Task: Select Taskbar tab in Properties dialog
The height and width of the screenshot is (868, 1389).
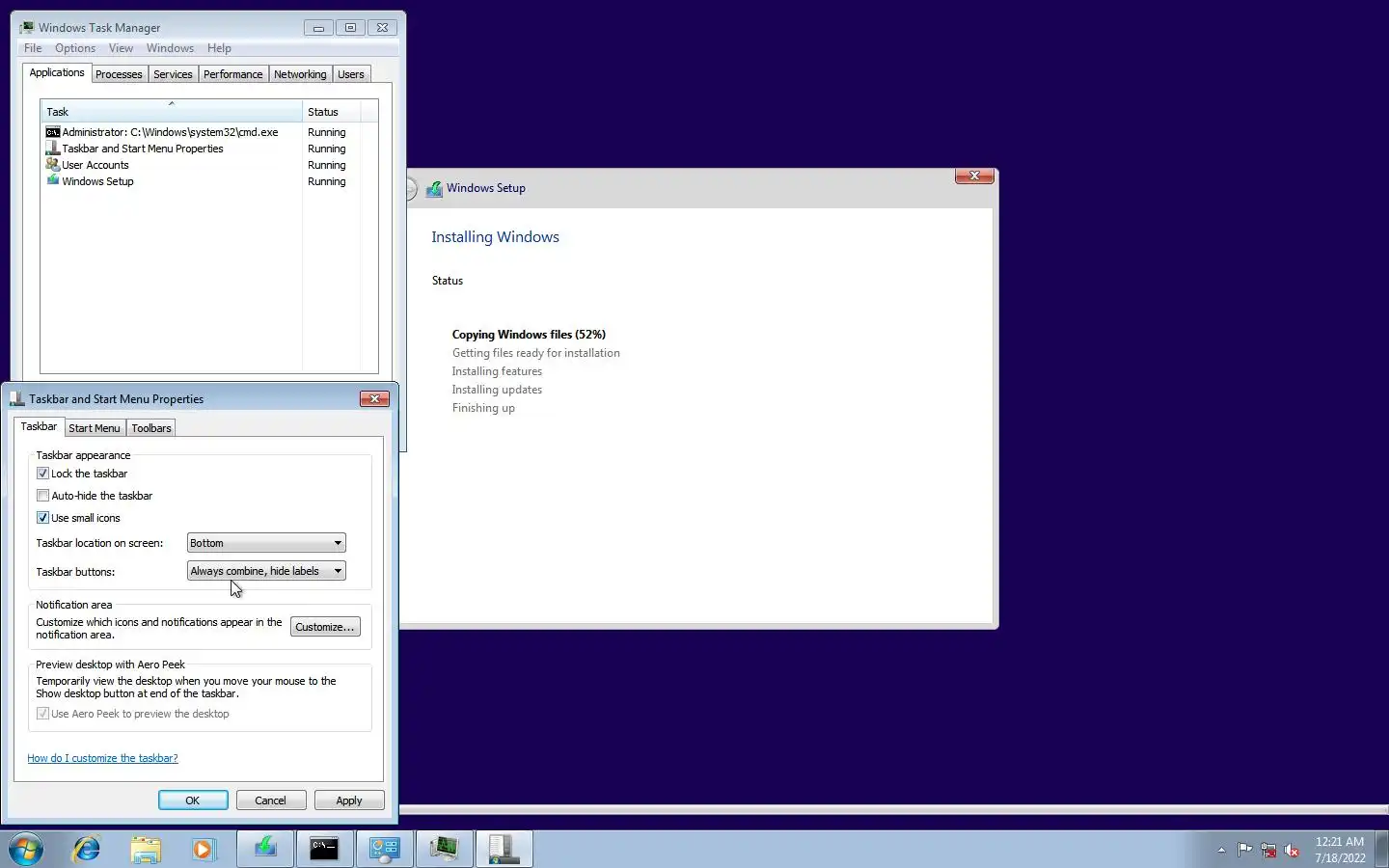Action: (x=39, y=427)
